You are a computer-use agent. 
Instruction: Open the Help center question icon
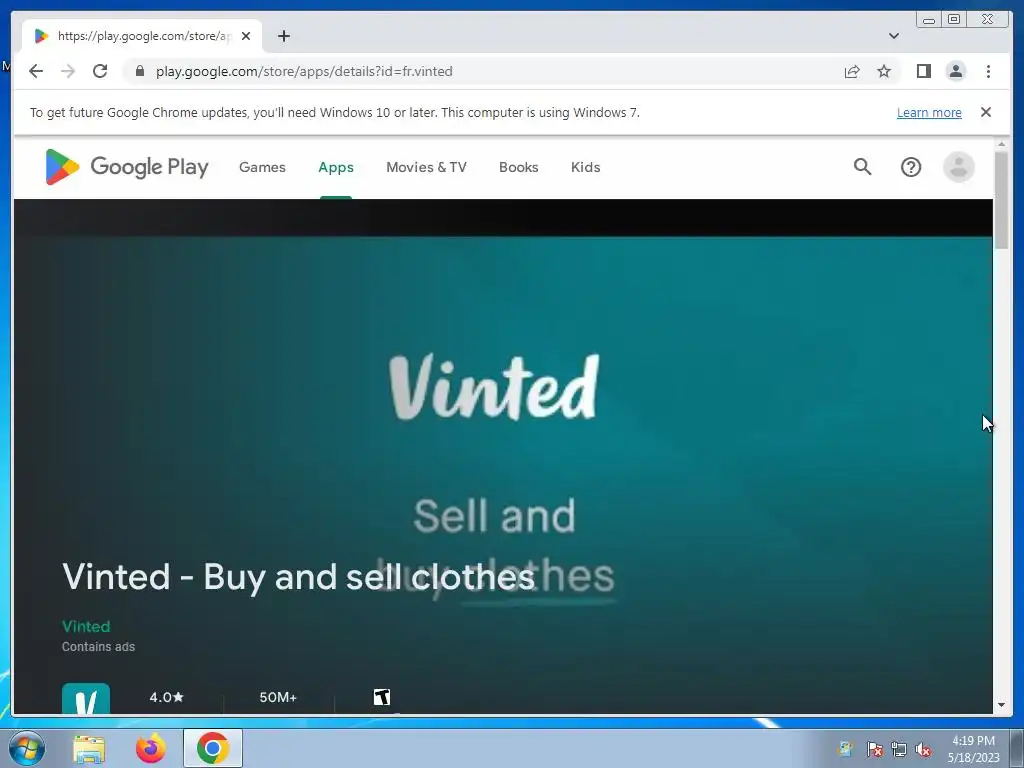[x=910, y=167]
